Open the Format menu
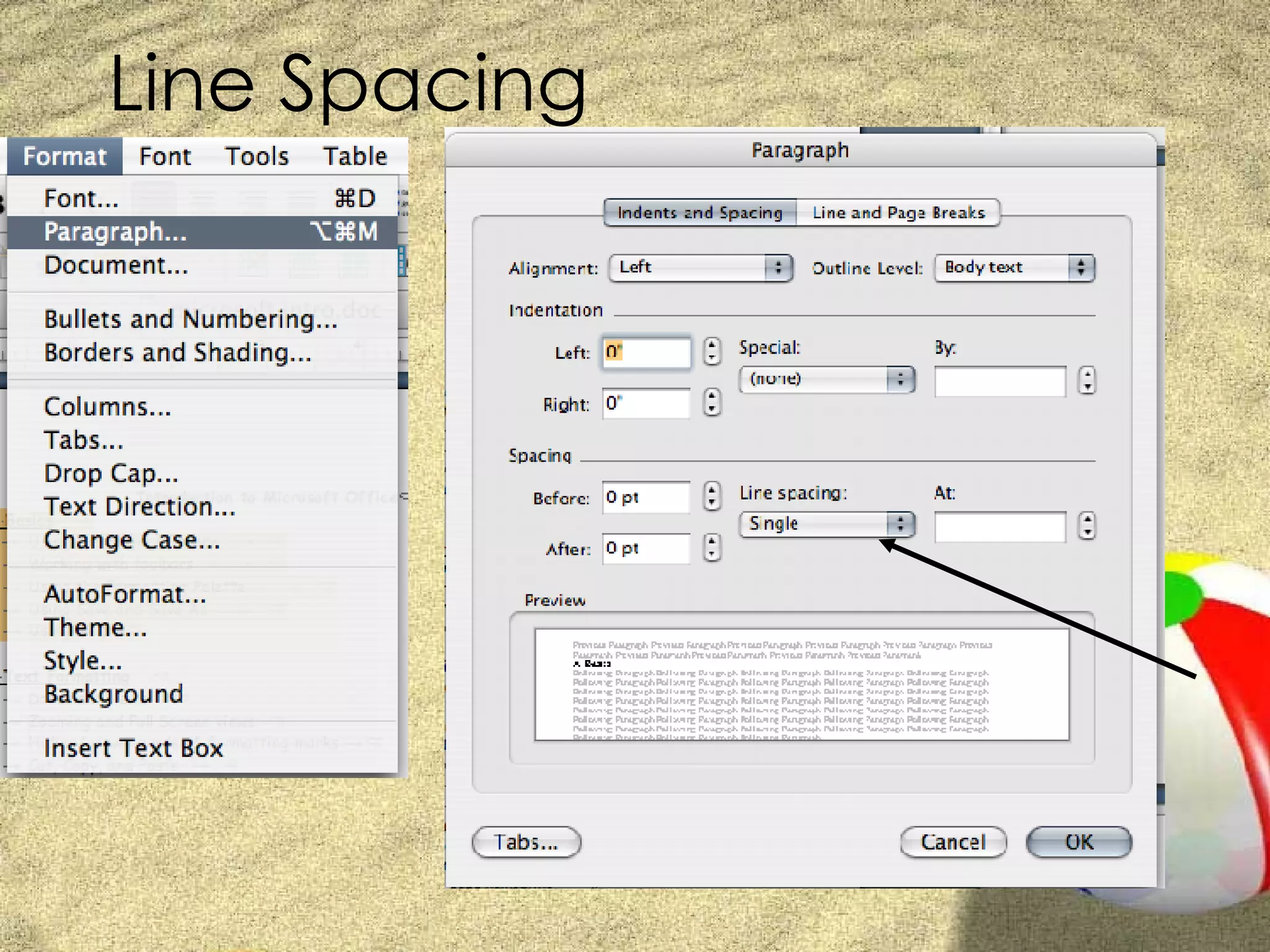 (64, 156)
